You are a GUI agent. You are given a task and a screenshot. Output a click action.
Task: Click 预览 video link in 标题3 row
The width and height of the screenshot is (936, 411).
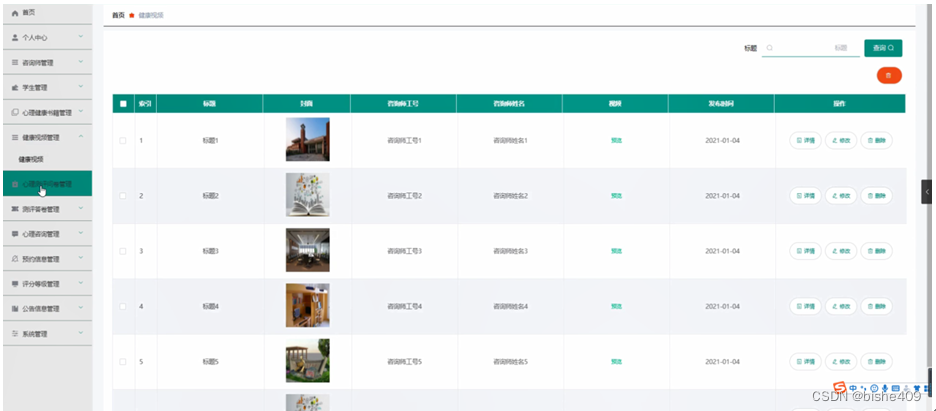point(616,251)
